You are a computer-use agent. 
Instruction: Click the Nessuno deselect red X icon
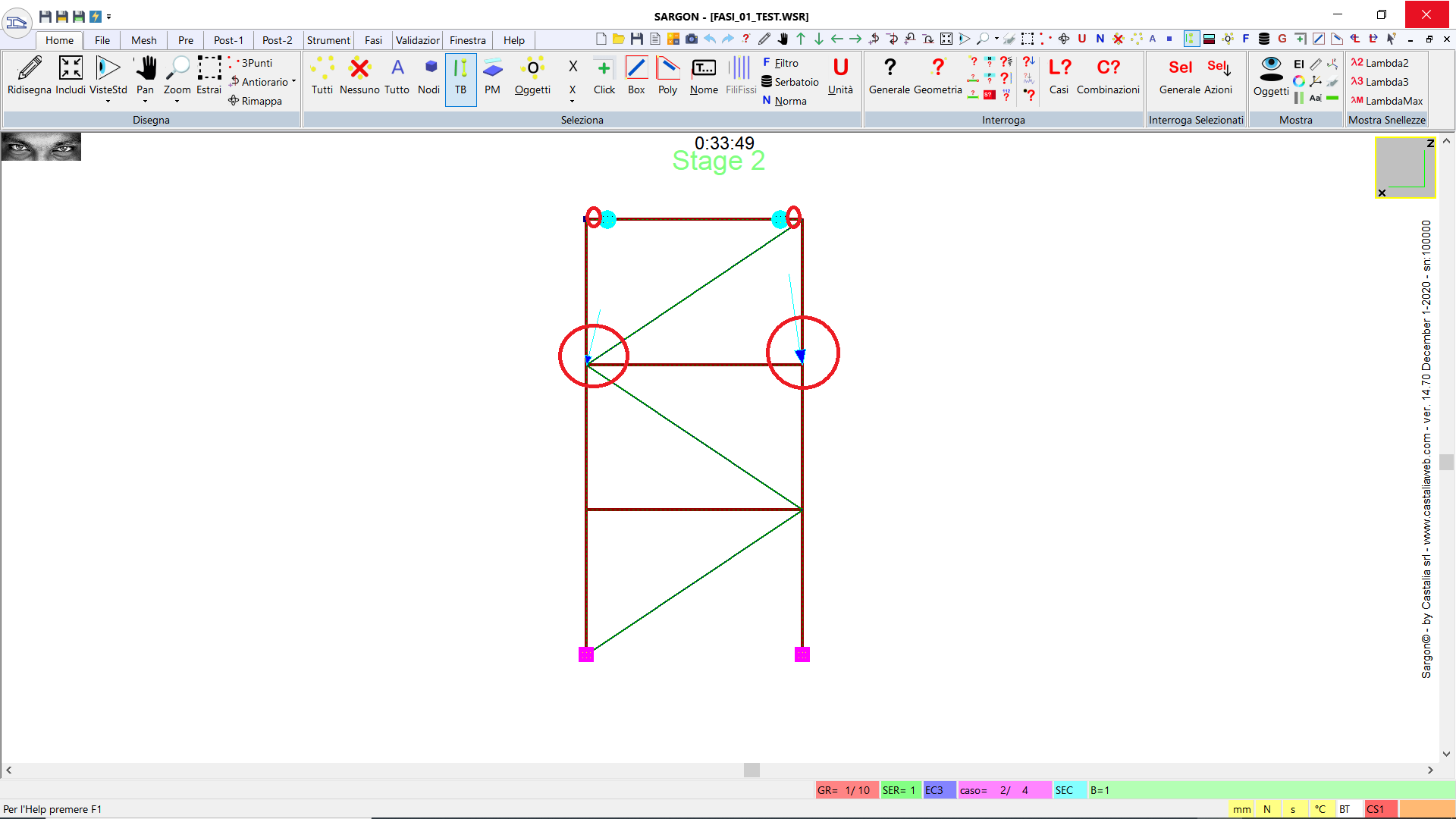click(x=359, y=69)
